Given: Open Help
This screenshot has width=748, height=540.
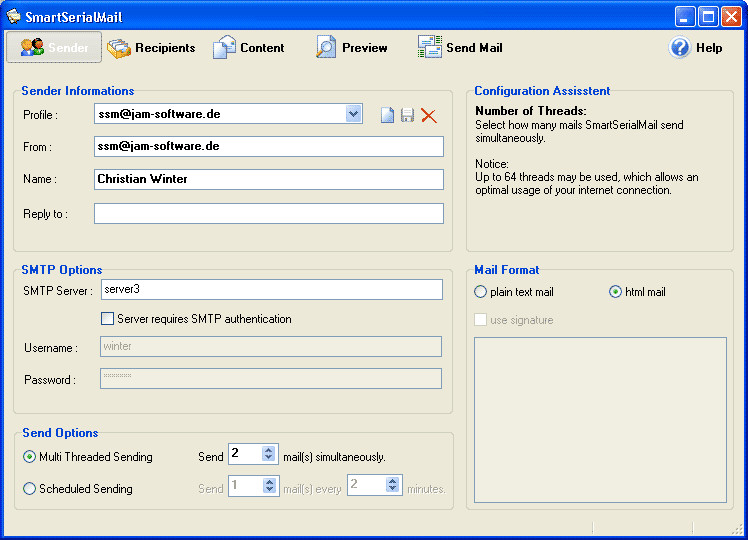Looking at the screenshot, I should (x=696, y=48).
